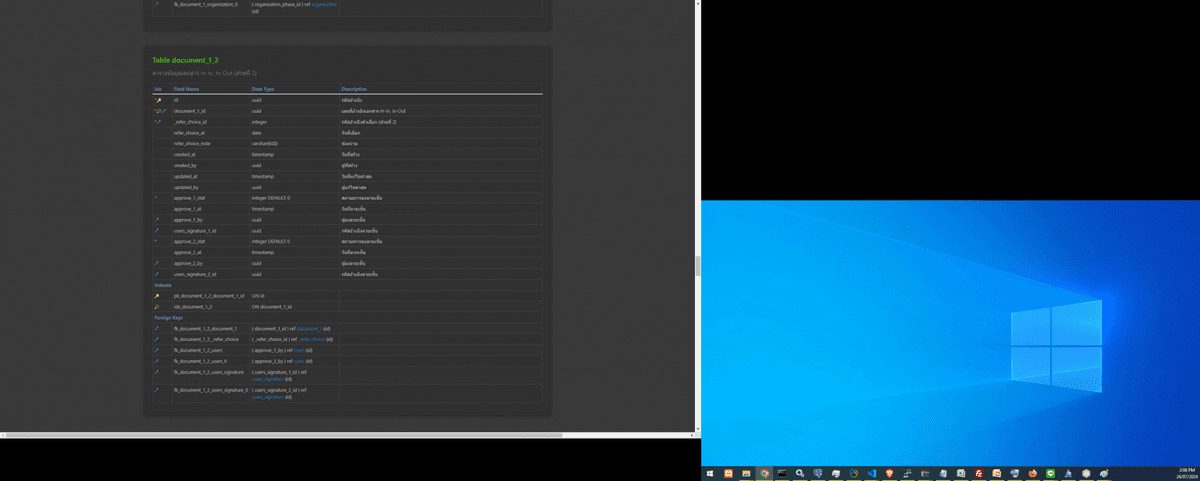
Task: Follow the _refer_choice reference link
Action: [311, 339]
